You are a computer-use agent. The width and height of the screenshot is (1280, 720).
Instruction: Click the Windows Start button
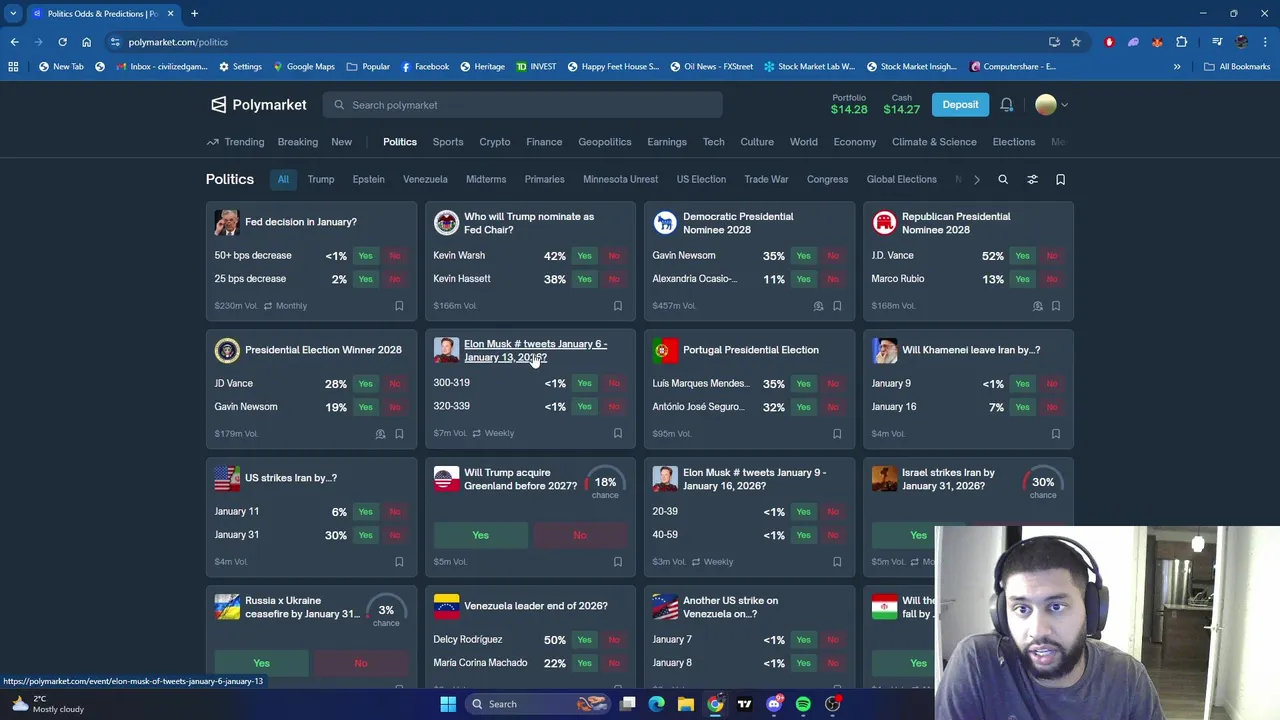(x=448, y=704)
